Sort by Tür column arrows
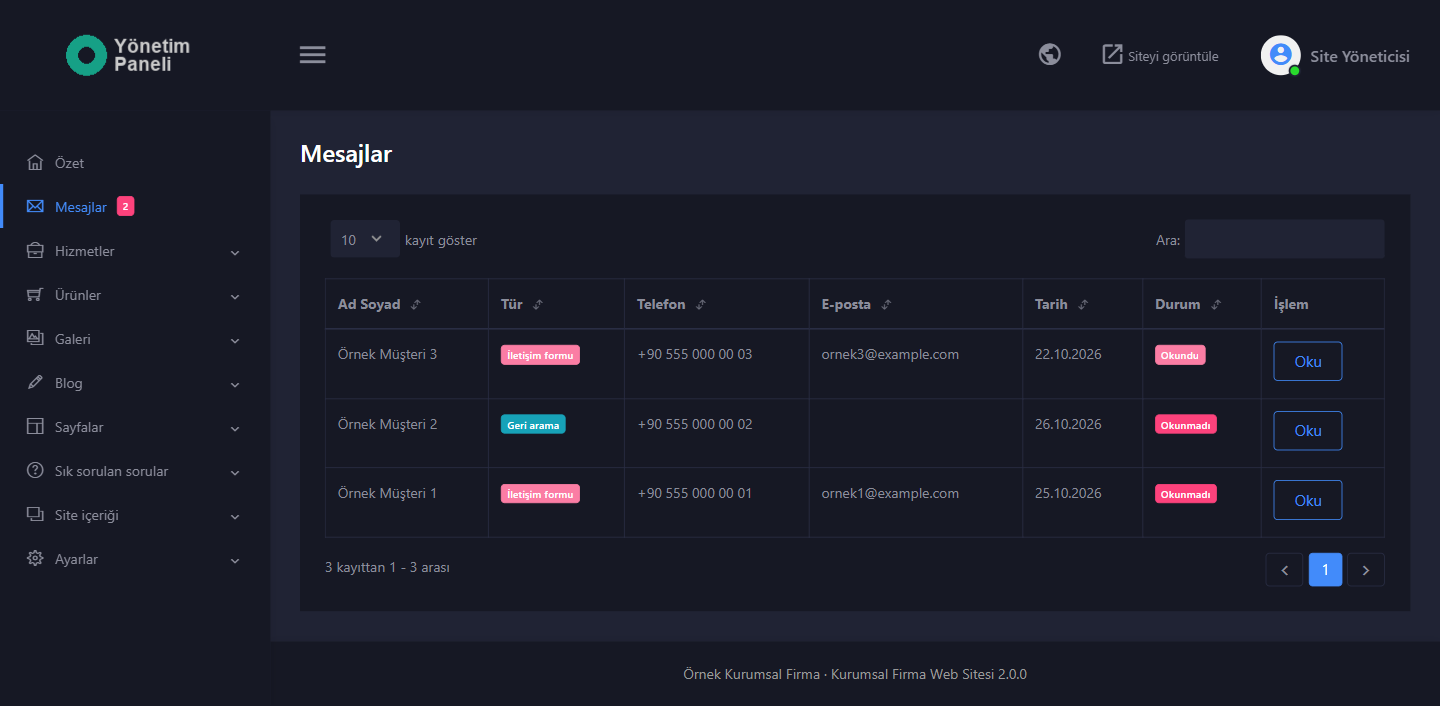Image resolution: width=1440 pixels, height=706 pixels. pos(538,305)
